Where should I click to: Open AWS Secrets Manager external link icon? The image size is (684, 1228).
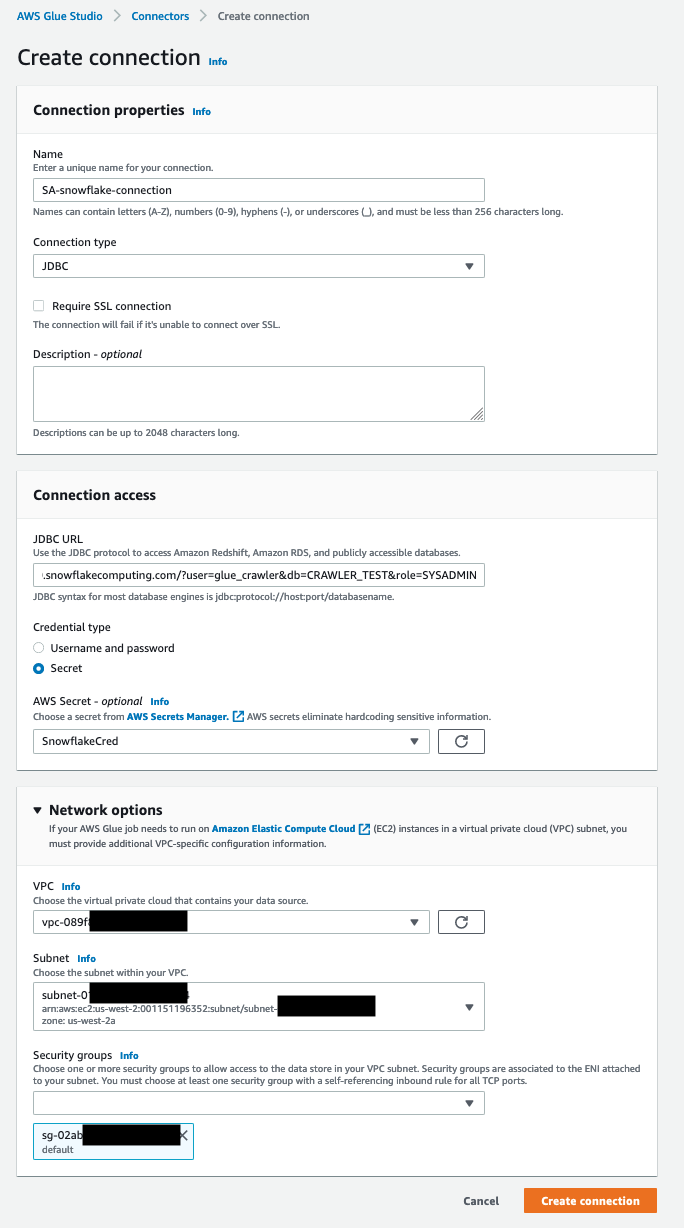(x=236, y=715)
